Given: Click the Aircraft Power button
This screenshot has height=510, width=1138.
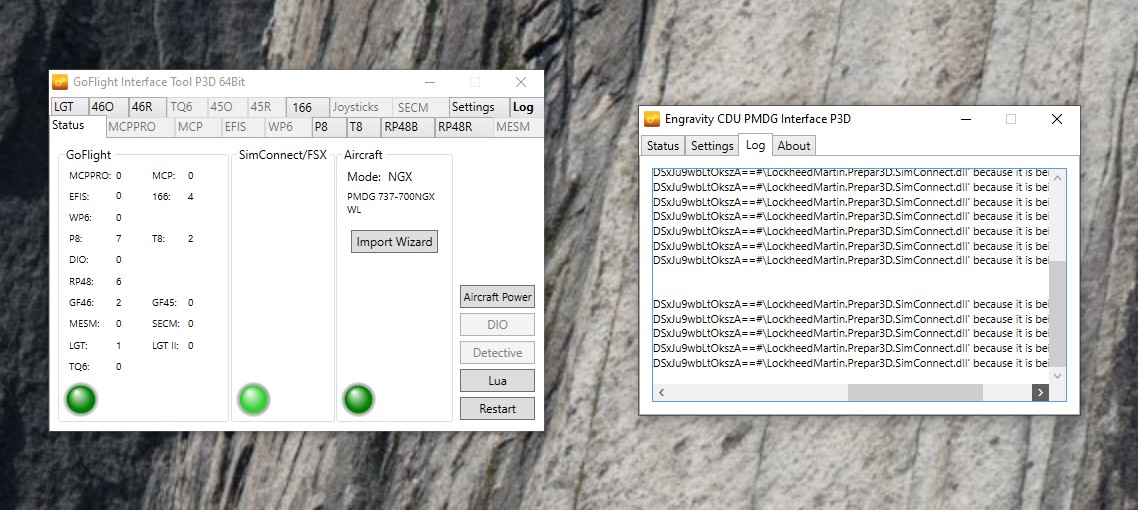Looking at the screenshot, I should click(x=497, y=297).
